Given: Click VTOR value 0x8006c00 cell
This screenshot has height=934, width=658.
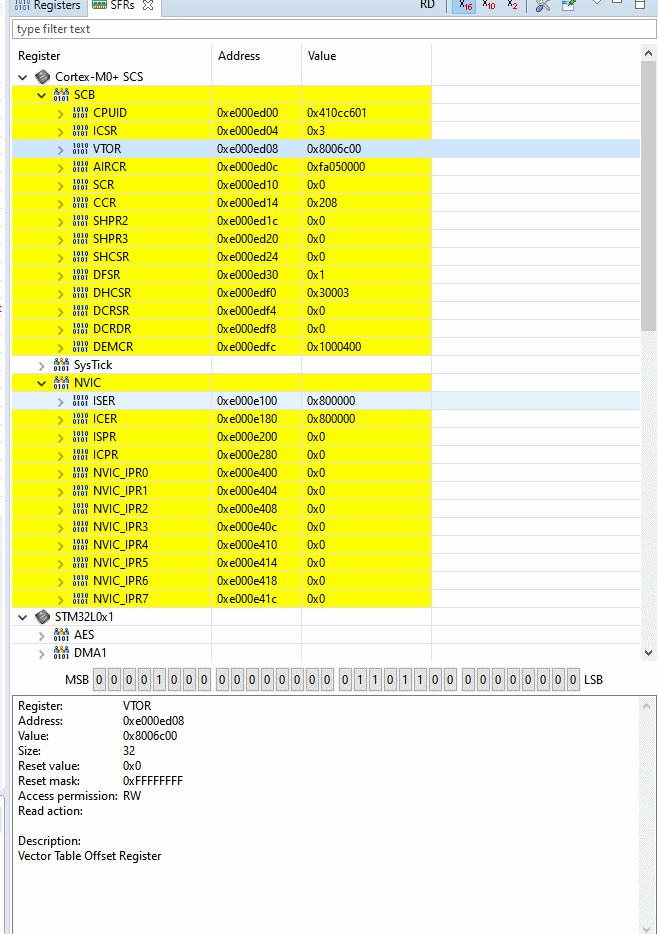Looking at the screenshot, I should [x=334, y=149].
